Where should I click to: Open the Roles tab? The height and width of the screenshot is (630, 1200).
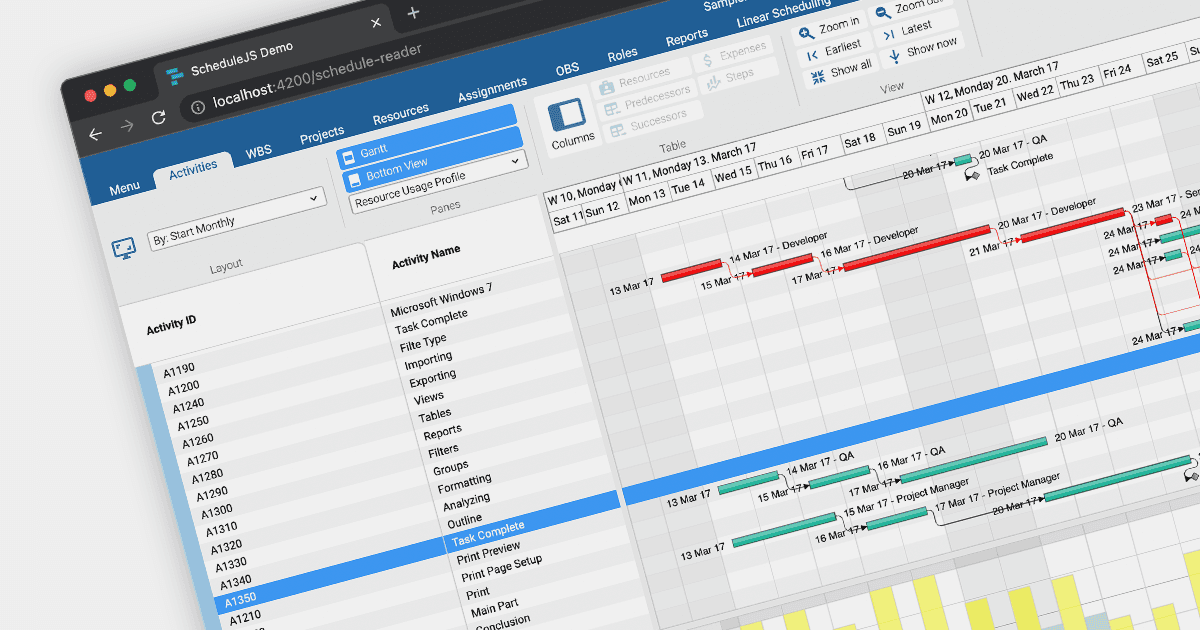point(622,56)
